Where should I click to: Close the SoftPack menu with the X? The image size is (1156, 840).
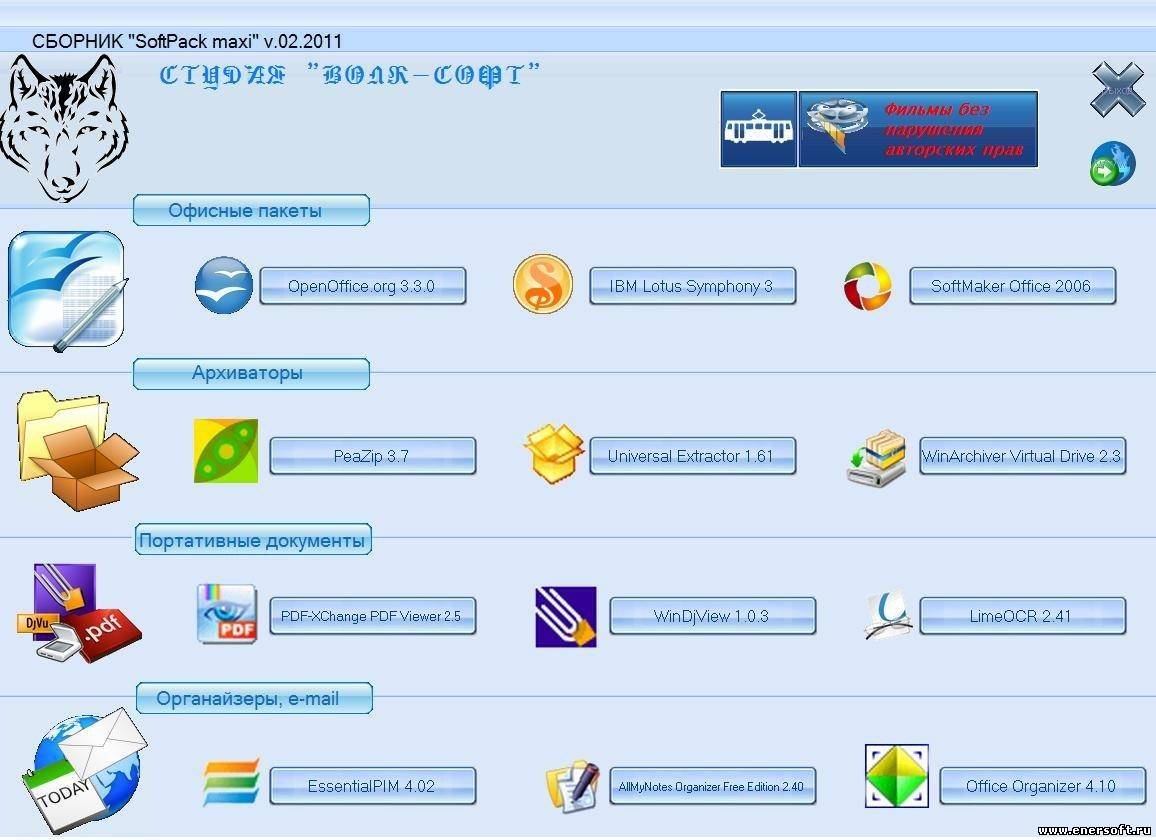(x=1118, y=90)
